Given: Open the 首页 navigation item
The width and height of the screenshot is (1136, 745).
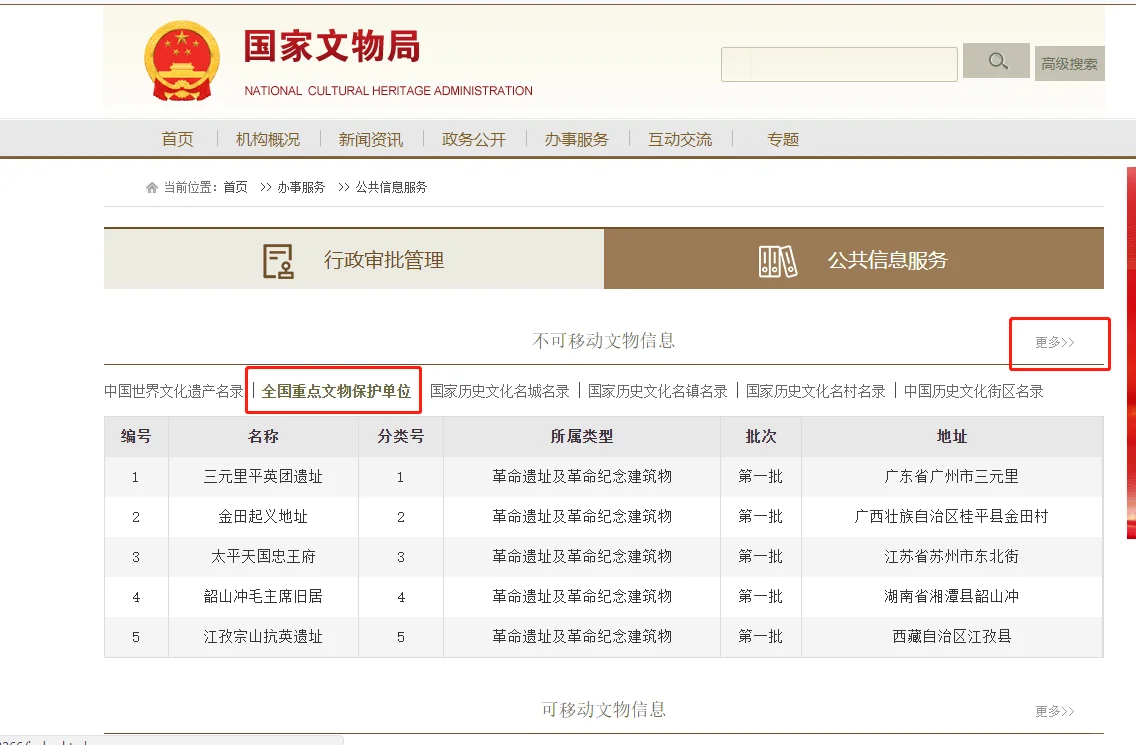Looking at the screenshot, I should (178, 139).
